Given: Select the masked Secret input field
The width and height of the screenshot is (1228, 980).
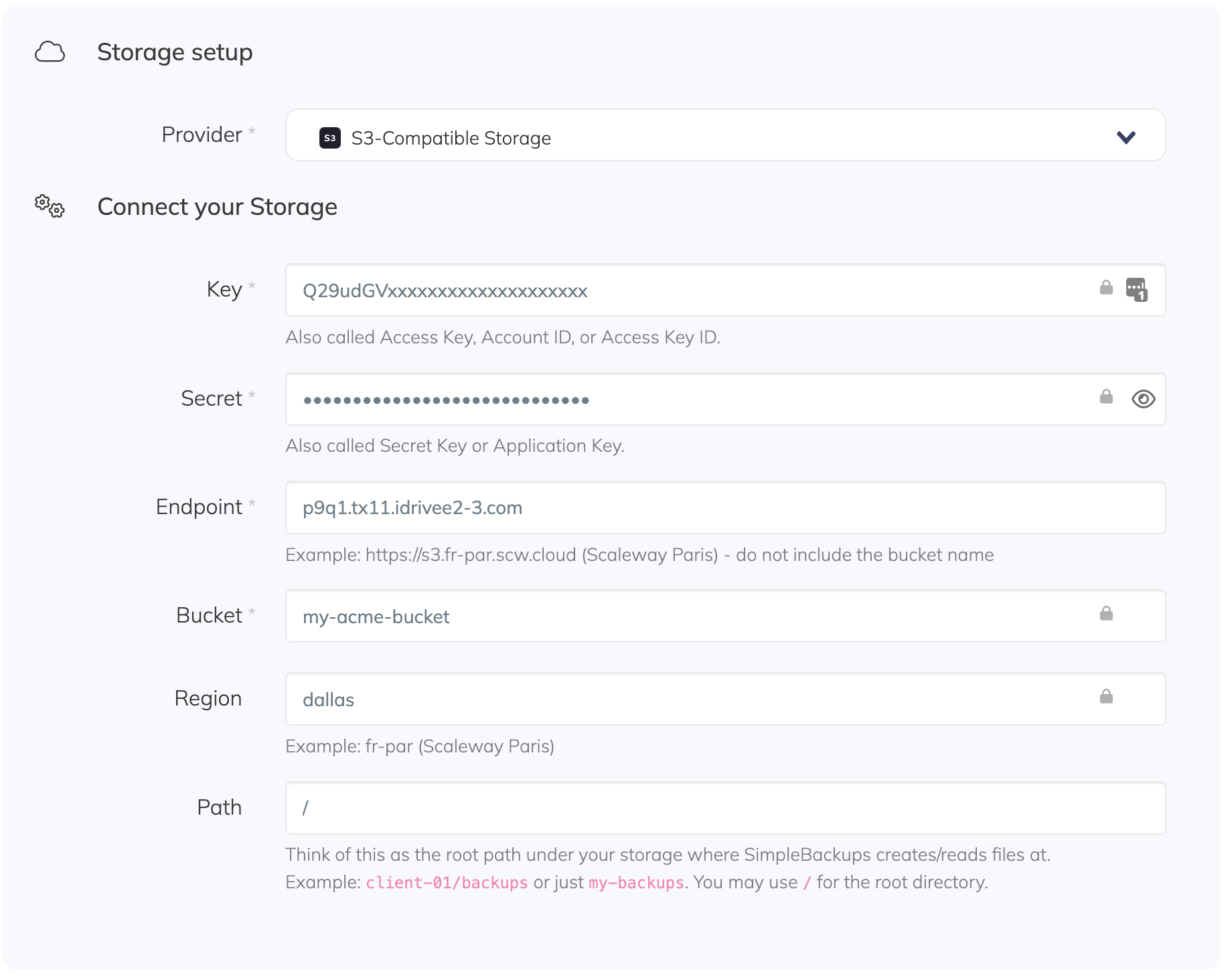Looking at the screenshot, I should (603, 399).
